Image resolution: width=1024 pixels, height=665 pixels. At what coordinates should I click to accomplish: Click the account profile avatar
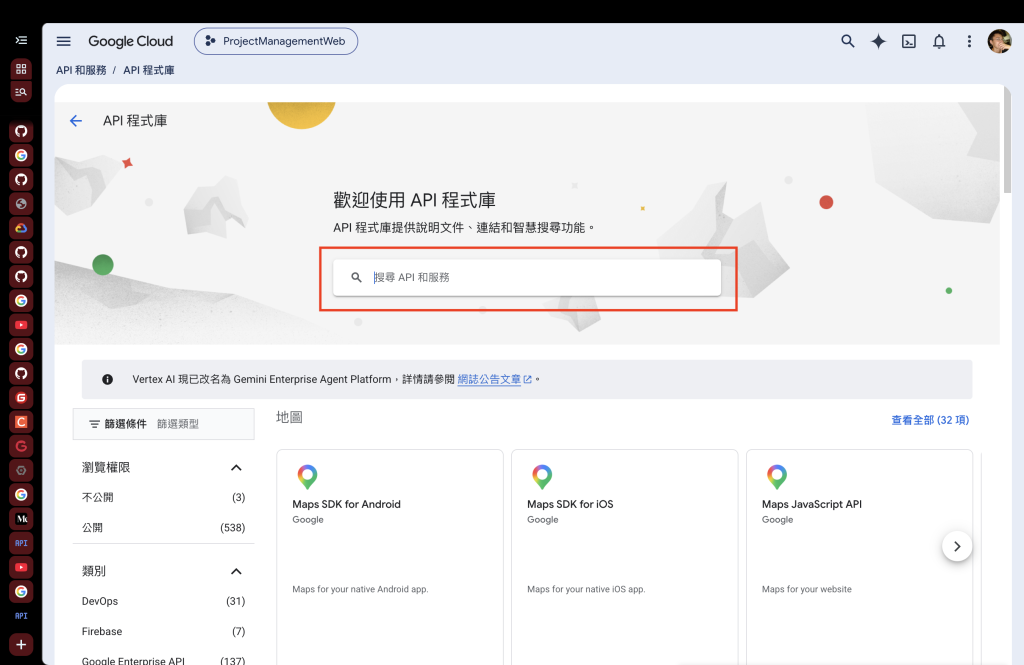pos(999,41)
